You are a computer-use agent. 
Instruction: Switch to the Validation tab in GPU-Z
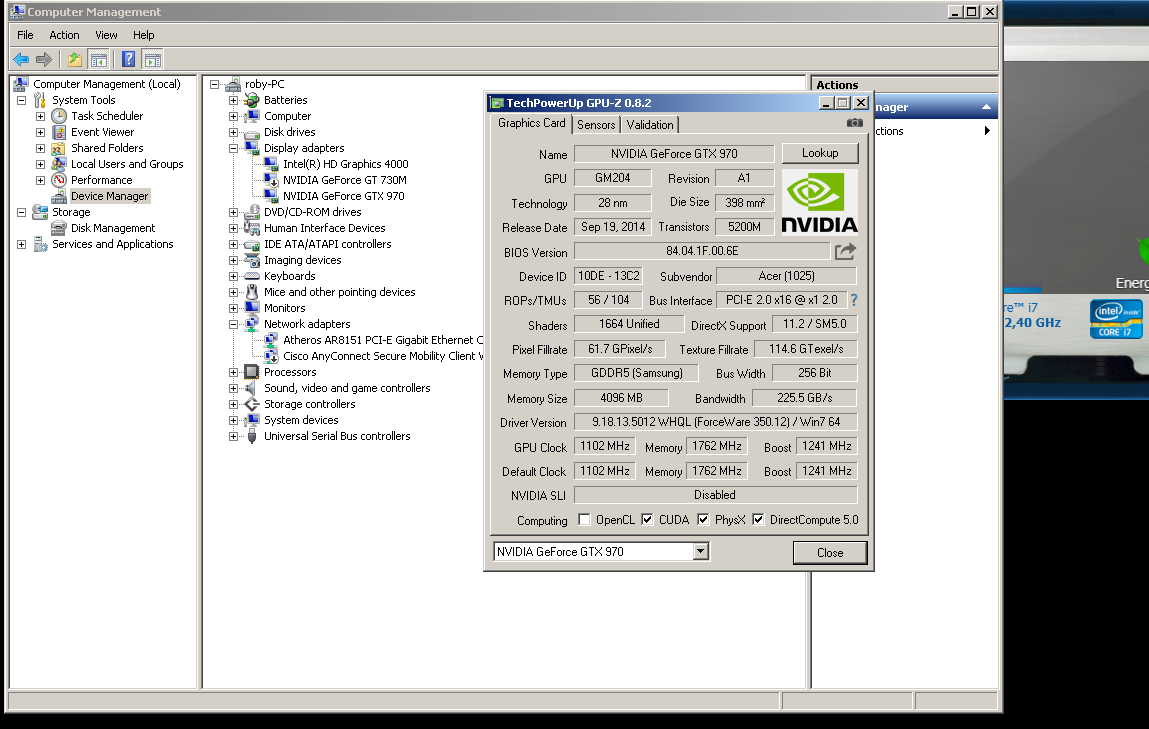[650, 125]
